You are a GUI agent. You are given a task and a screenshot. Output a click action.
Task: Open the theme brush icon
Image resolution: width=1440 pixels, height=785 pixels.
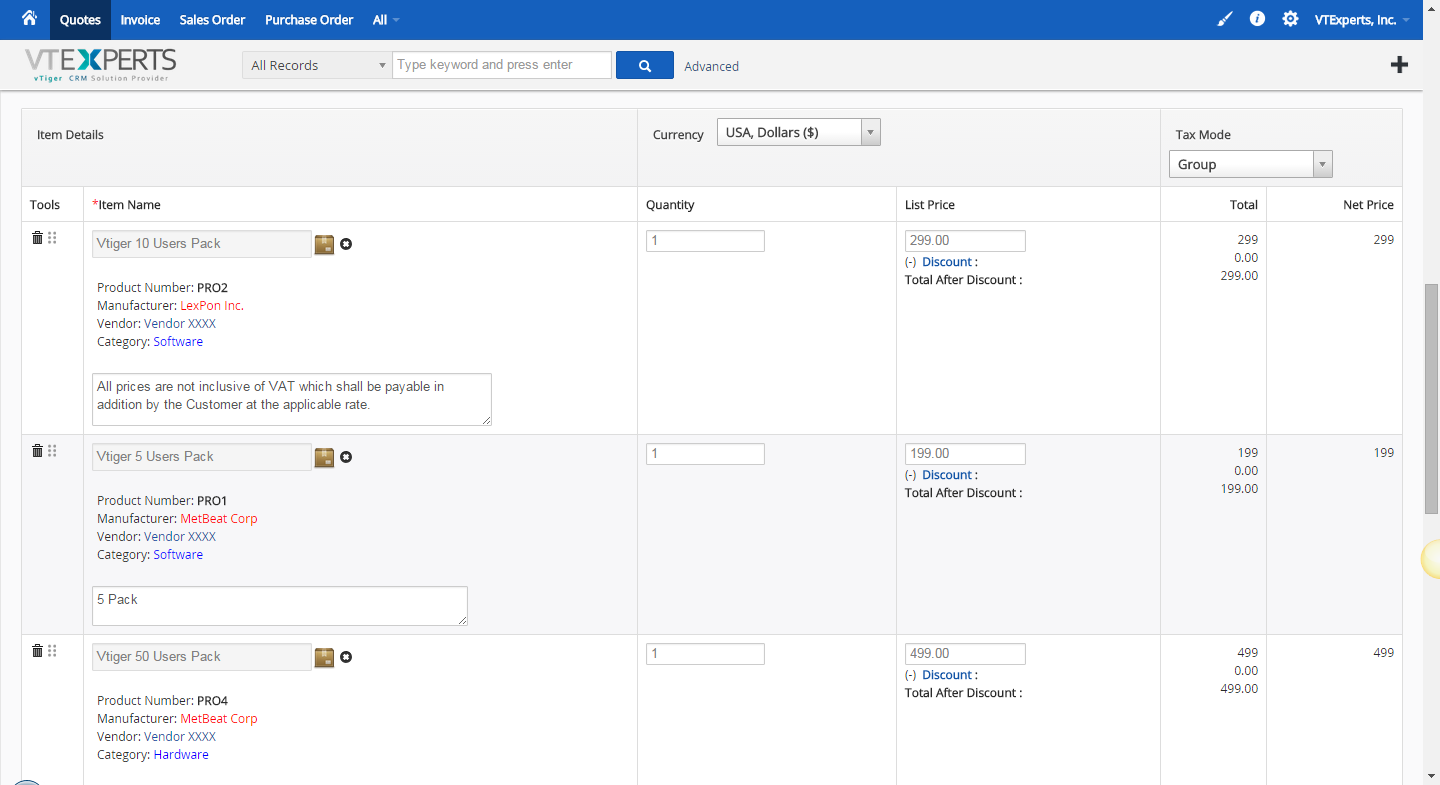[x=1225, y=19]
